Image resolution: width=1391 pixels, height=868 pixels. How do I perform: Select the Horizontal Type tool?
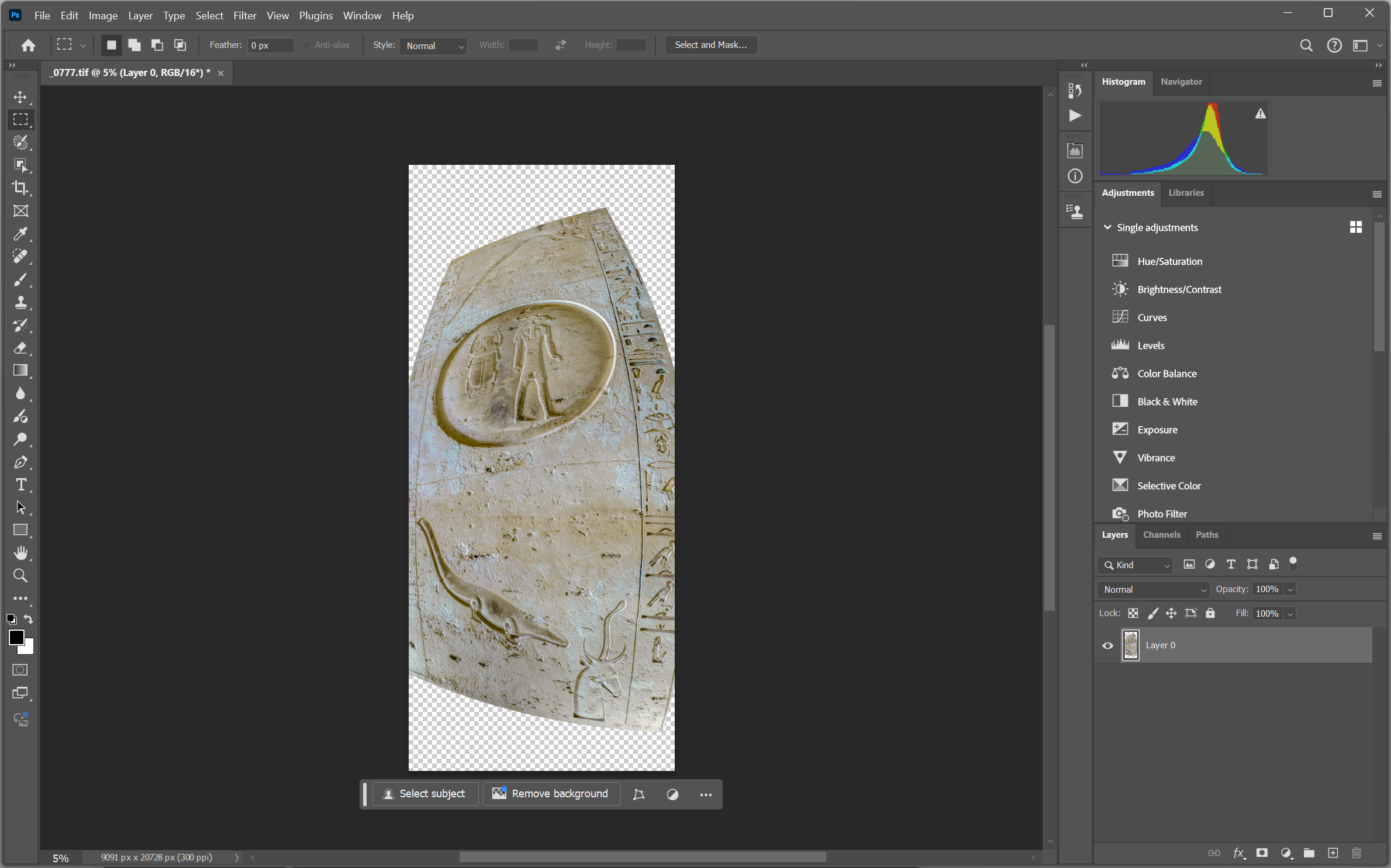pos(20,485)
